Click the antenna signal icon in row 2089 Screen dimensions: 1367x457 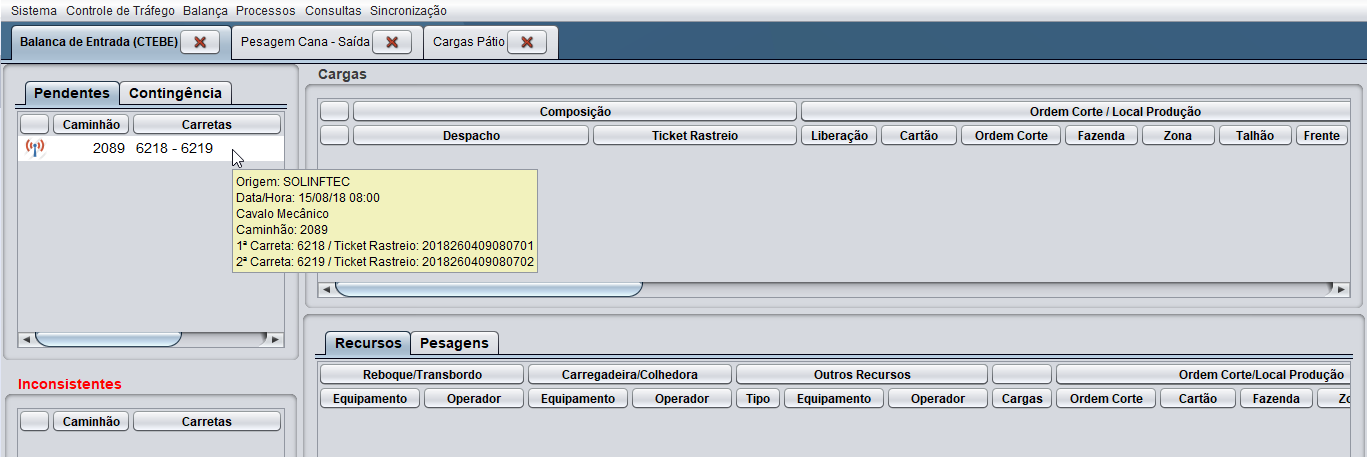coord(34,148)
